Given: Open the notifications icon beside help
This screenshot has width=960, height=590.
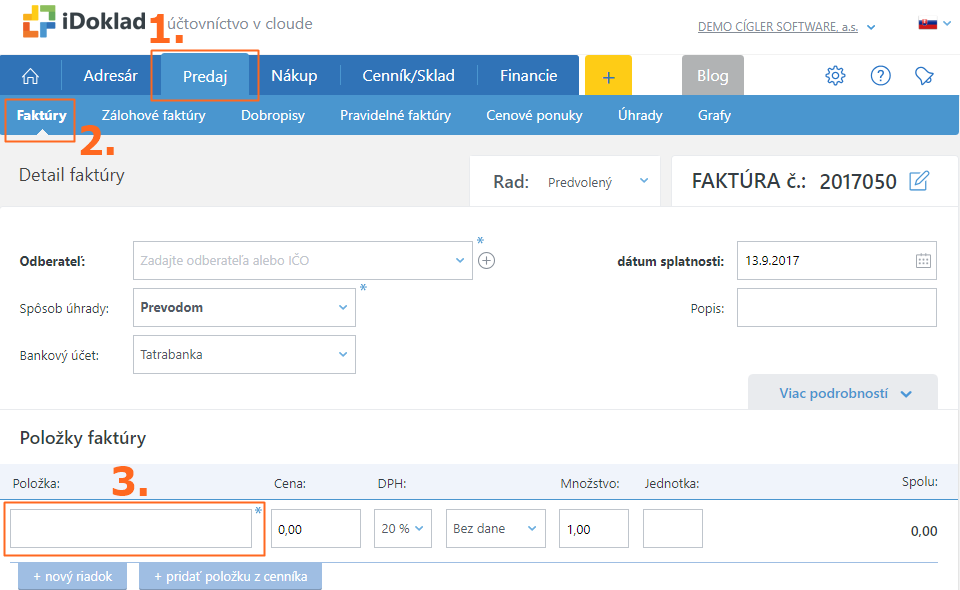Looking at the screenshot, I should pyautogui.click(x=924, y=76).
